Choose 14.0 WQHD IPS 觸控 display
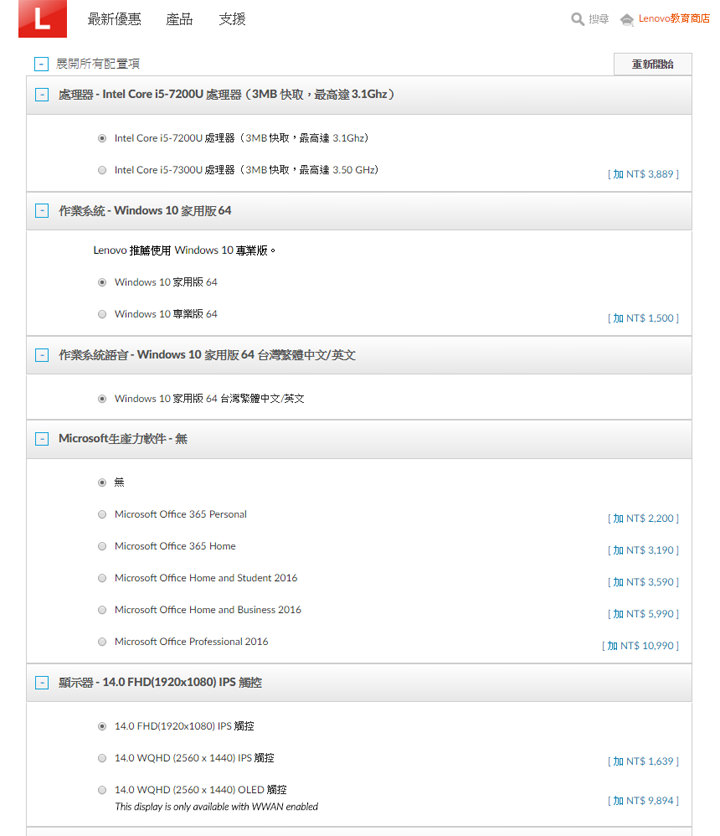720x836 pixels. click(102, 758)
